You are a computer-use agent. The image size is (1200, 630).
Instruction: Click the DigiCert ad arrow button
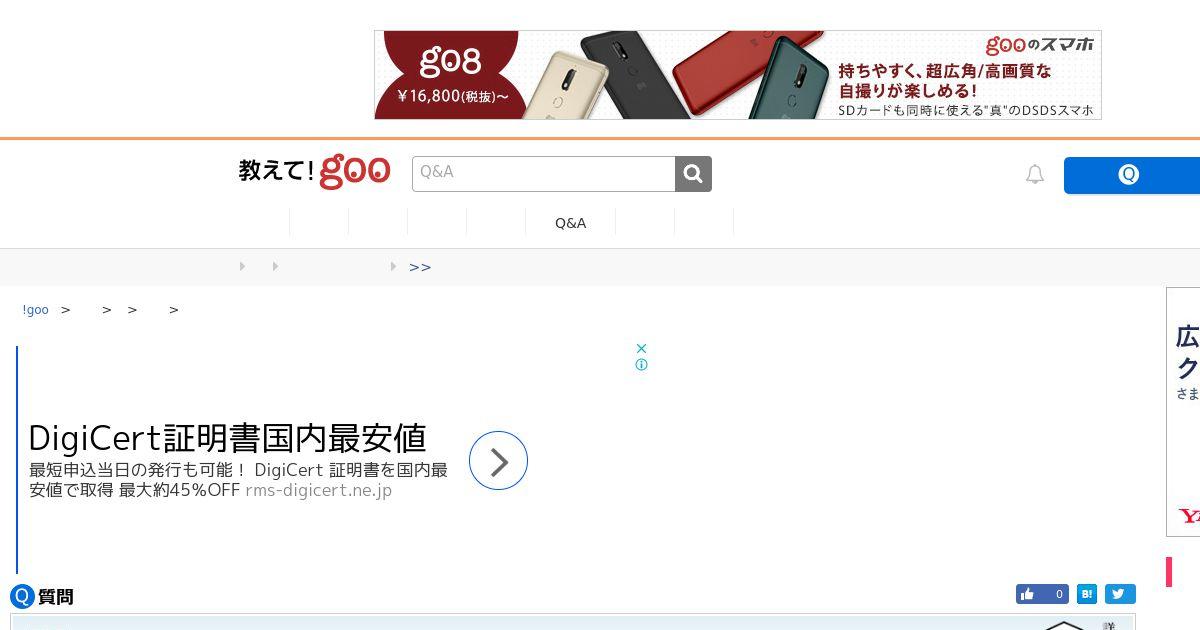[x=498, y=460]
